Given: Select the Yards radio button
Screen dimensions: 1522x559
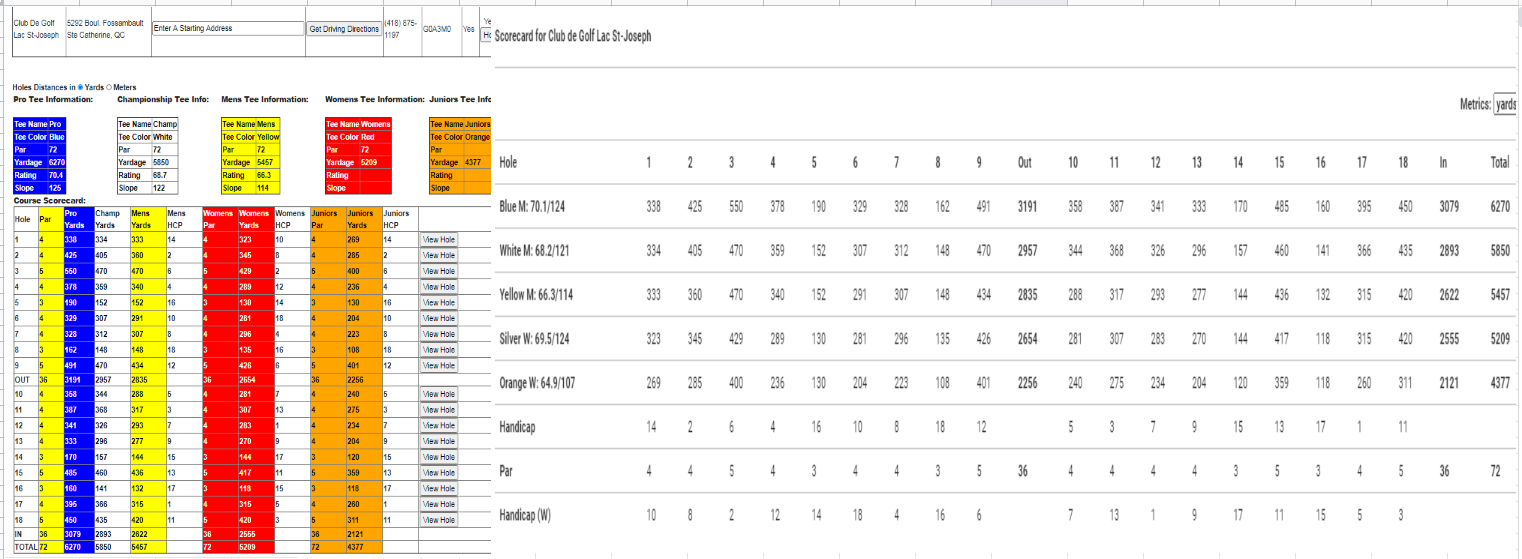Looking at the screenshot, I should tap(81, 88).
